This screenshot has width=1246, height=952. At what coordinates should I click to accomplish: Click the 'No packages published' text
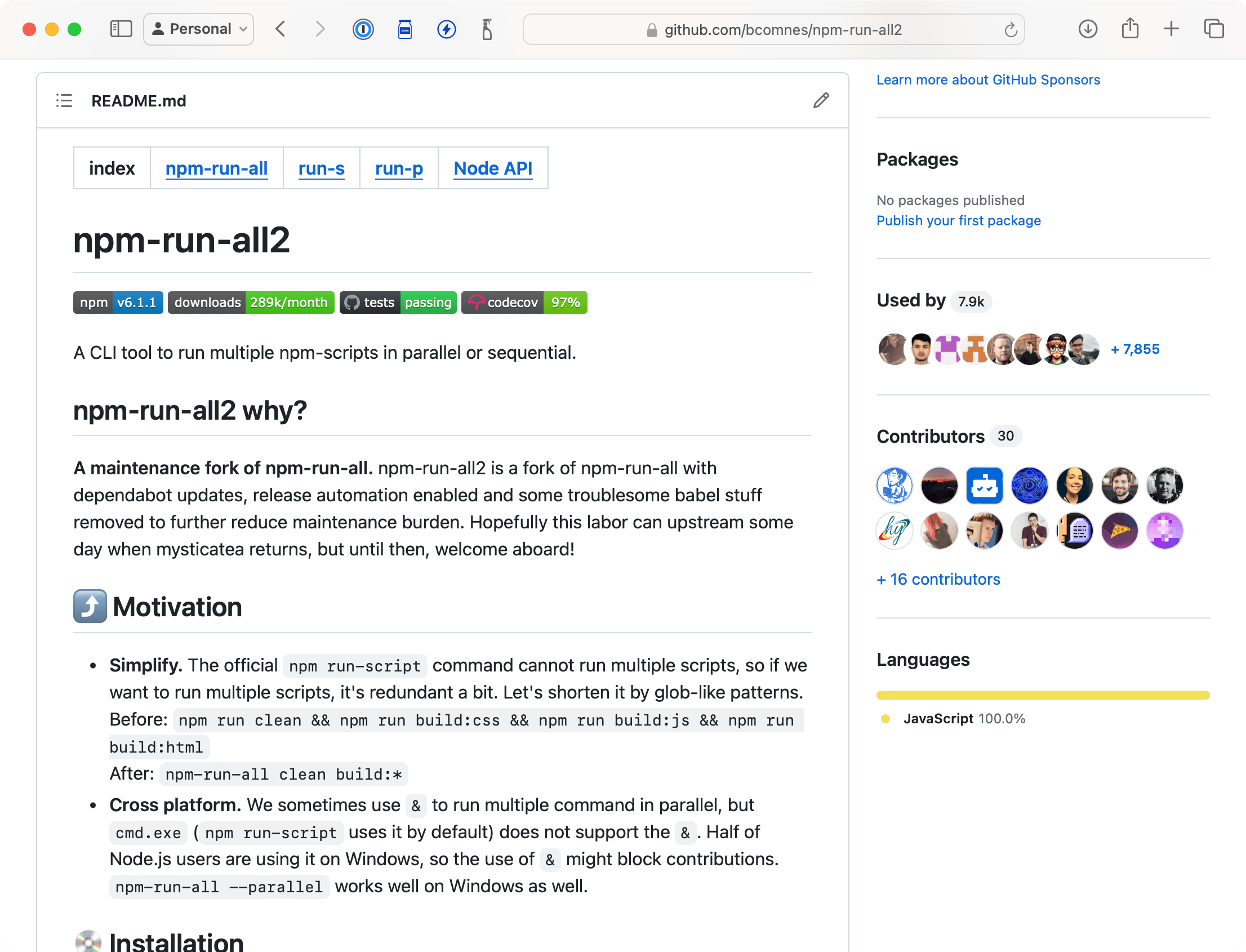click(x=950, y=201)
